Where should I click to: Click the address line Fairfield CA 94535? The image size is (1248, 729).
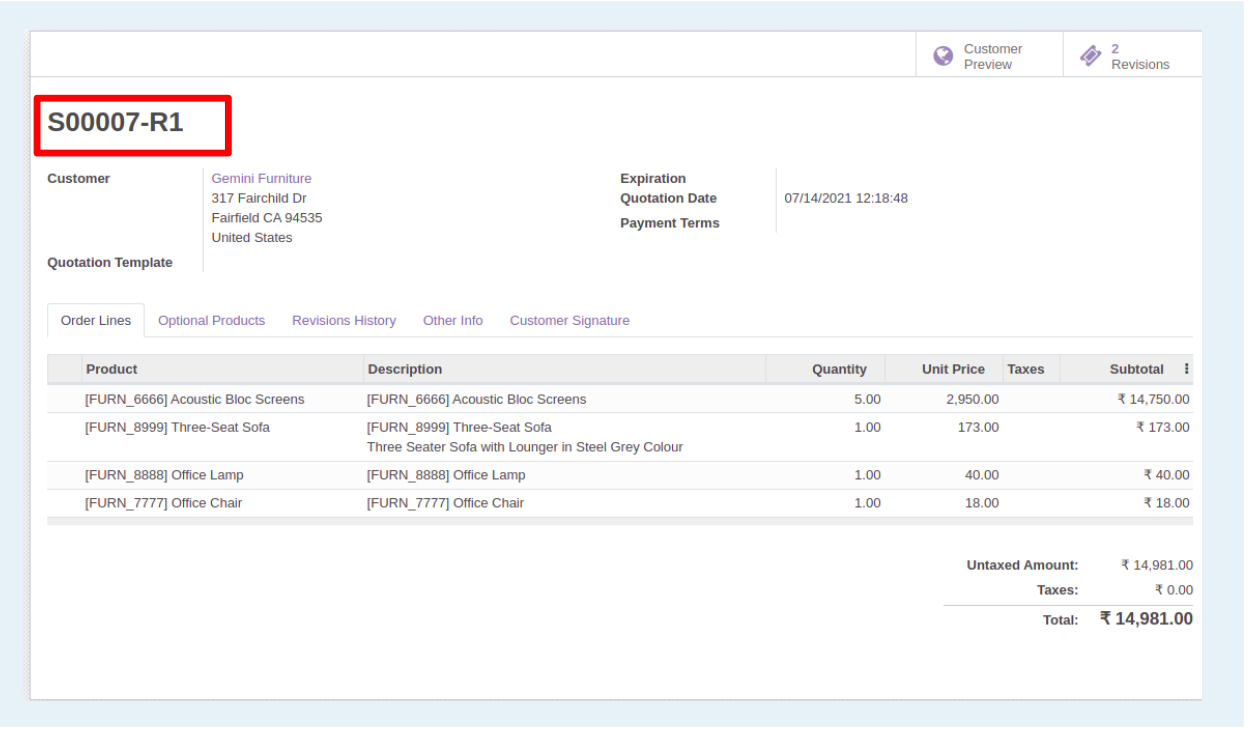[267, 217]
